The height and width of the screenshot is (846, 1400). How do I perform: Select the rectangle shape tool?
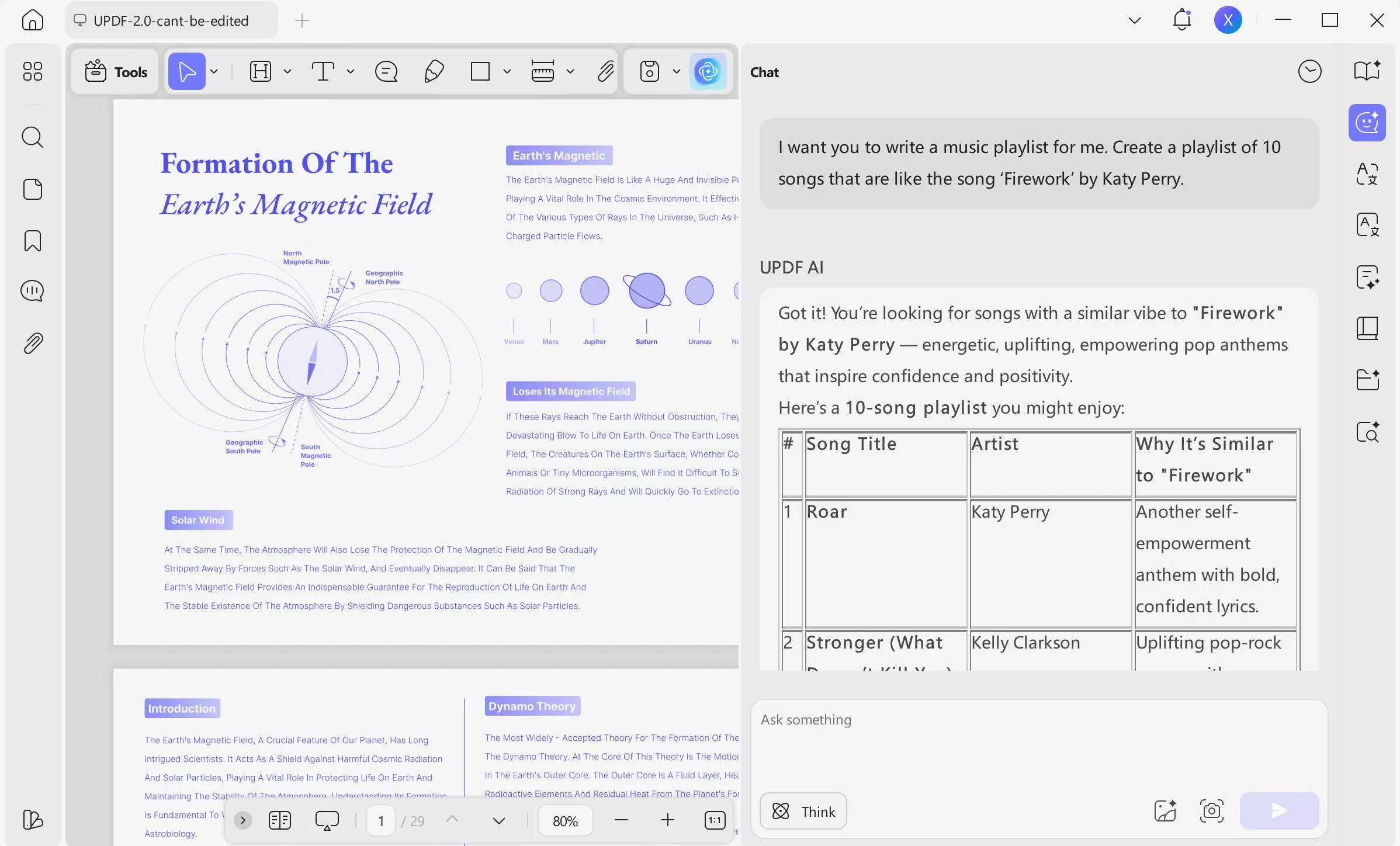click(480, 71)
